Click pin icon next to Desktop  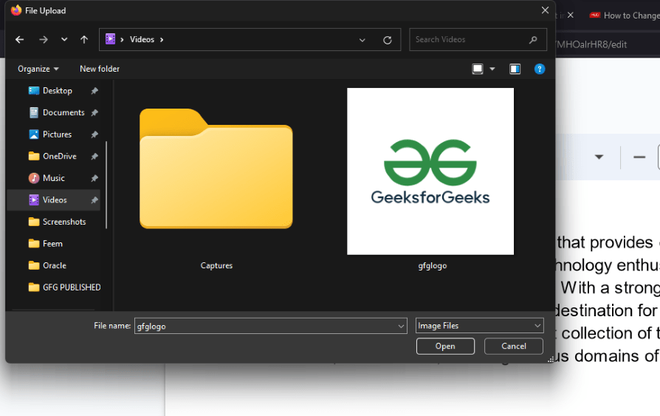coord(94,91)
